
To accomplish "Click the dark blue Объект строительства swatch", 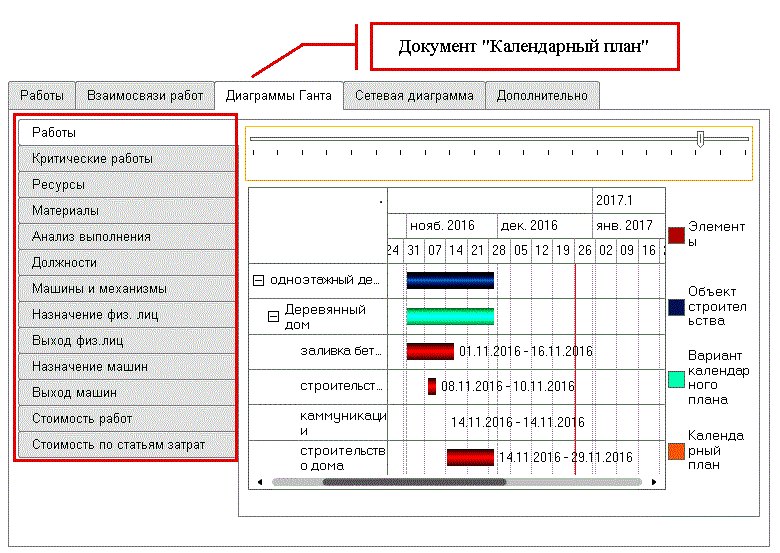I will point(676,307).
